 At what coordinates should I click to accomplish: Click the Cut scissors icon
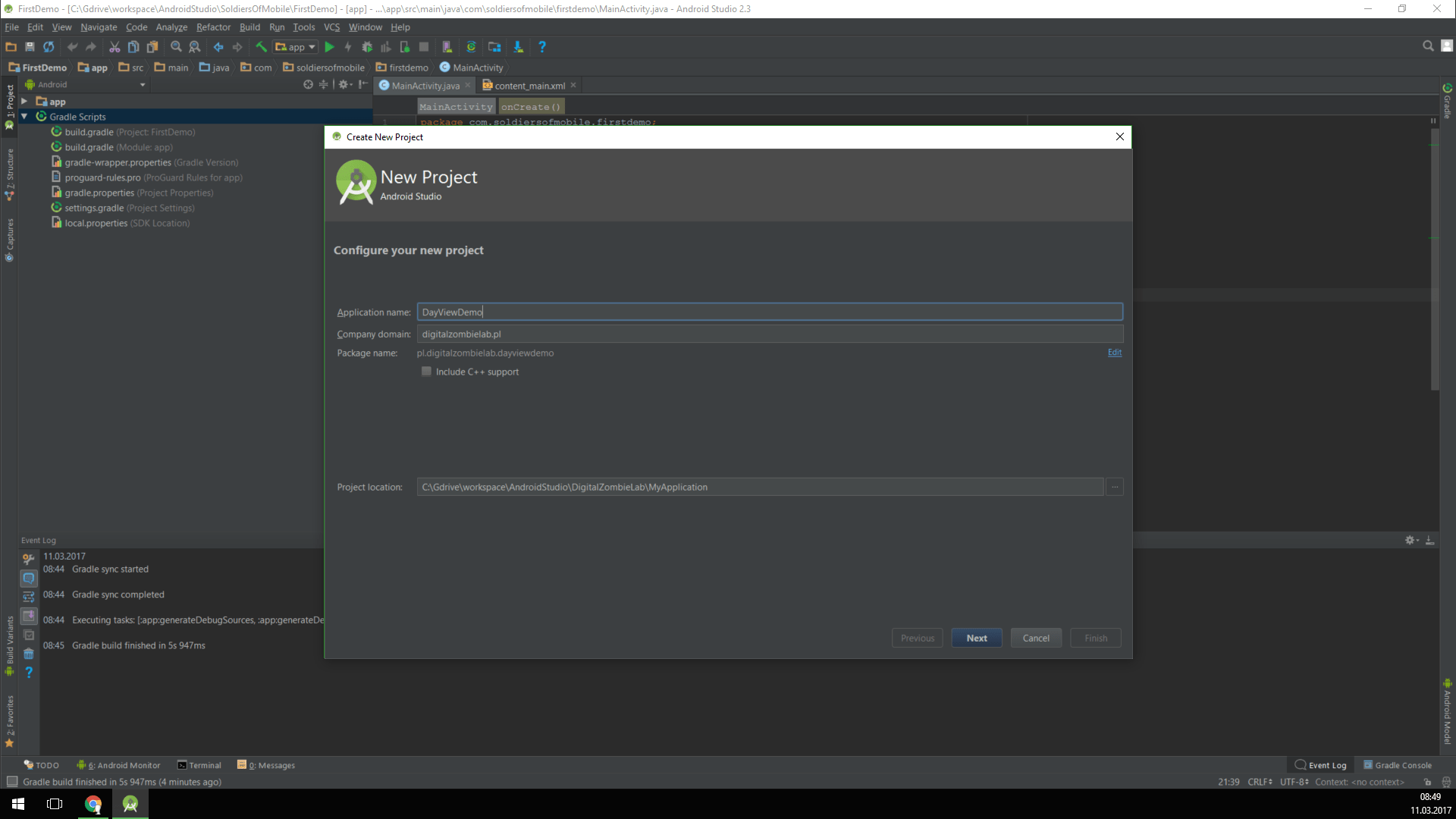click(x=115, y=47)
